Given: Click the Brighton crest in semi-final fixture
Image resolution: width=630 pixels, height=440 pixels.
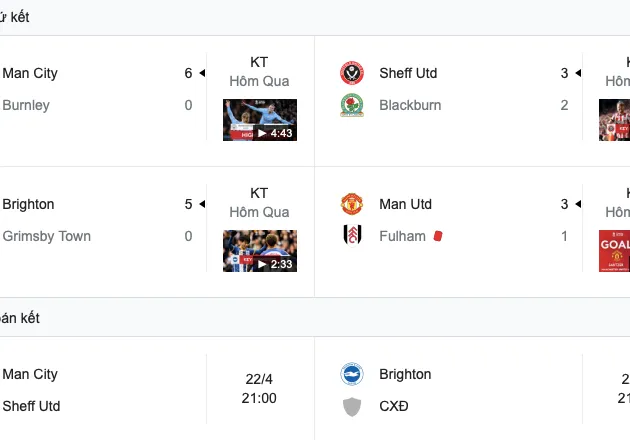Looking at the screenshot, I should [352, 374].
